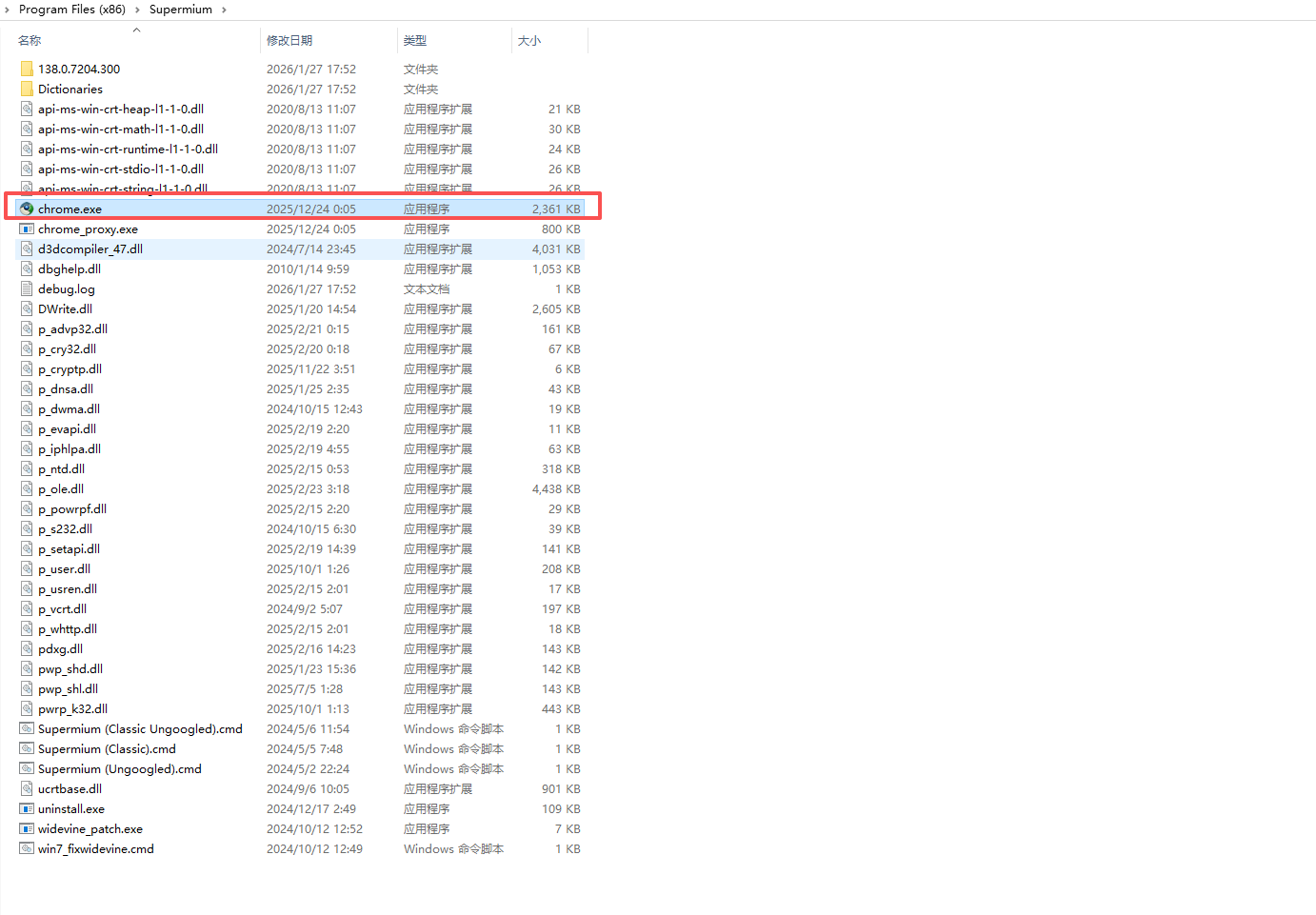Screen dimensions: 1316x915
Task: Select the file name p_powrpf.dll
Action: pyautogui.click(x=72, y=508)
